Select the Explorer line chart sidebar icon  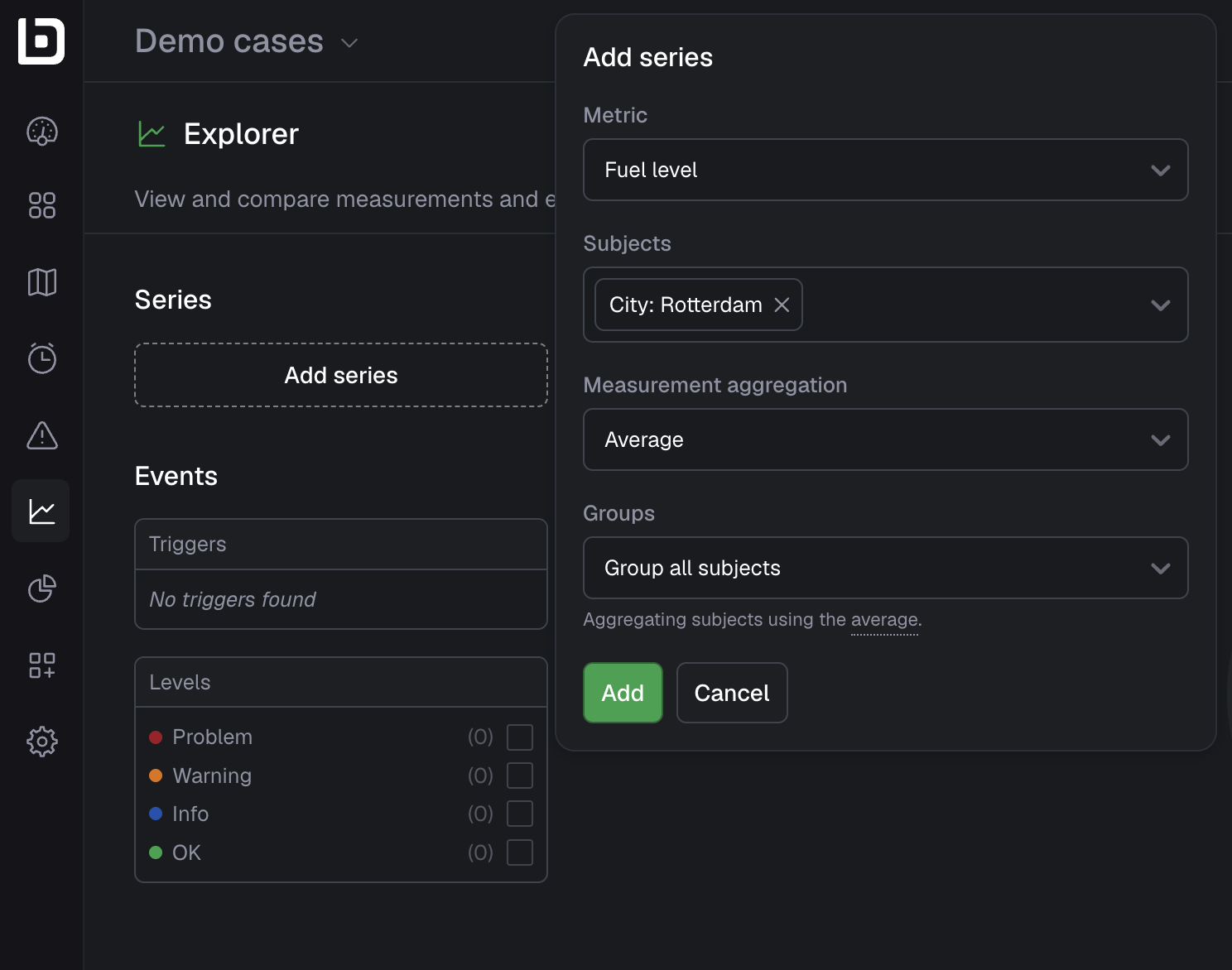(41, 511)
